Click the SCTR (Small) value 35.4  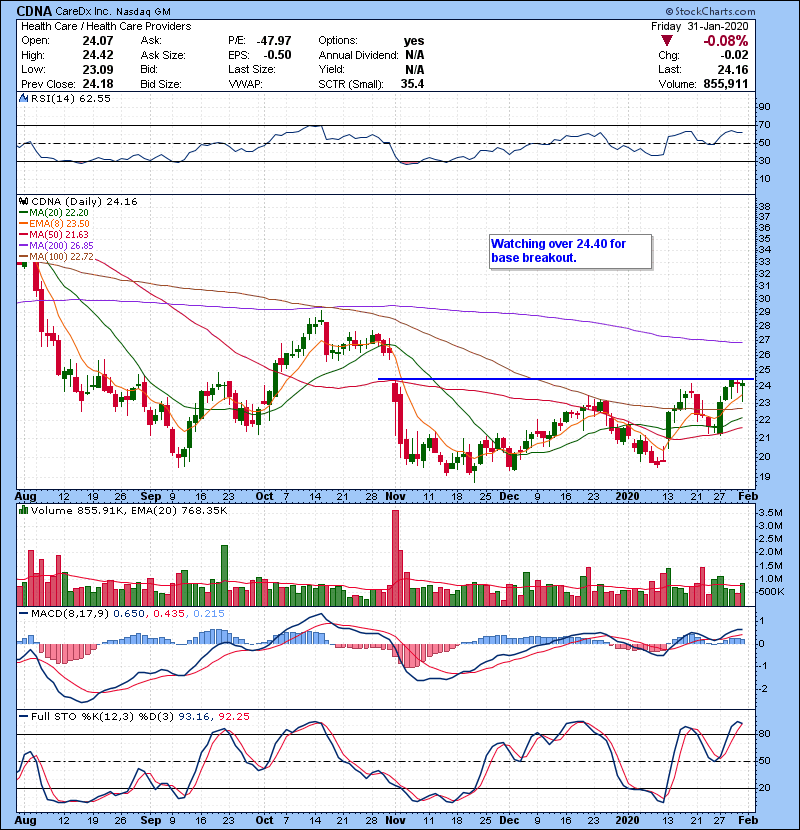click(412, 84)
